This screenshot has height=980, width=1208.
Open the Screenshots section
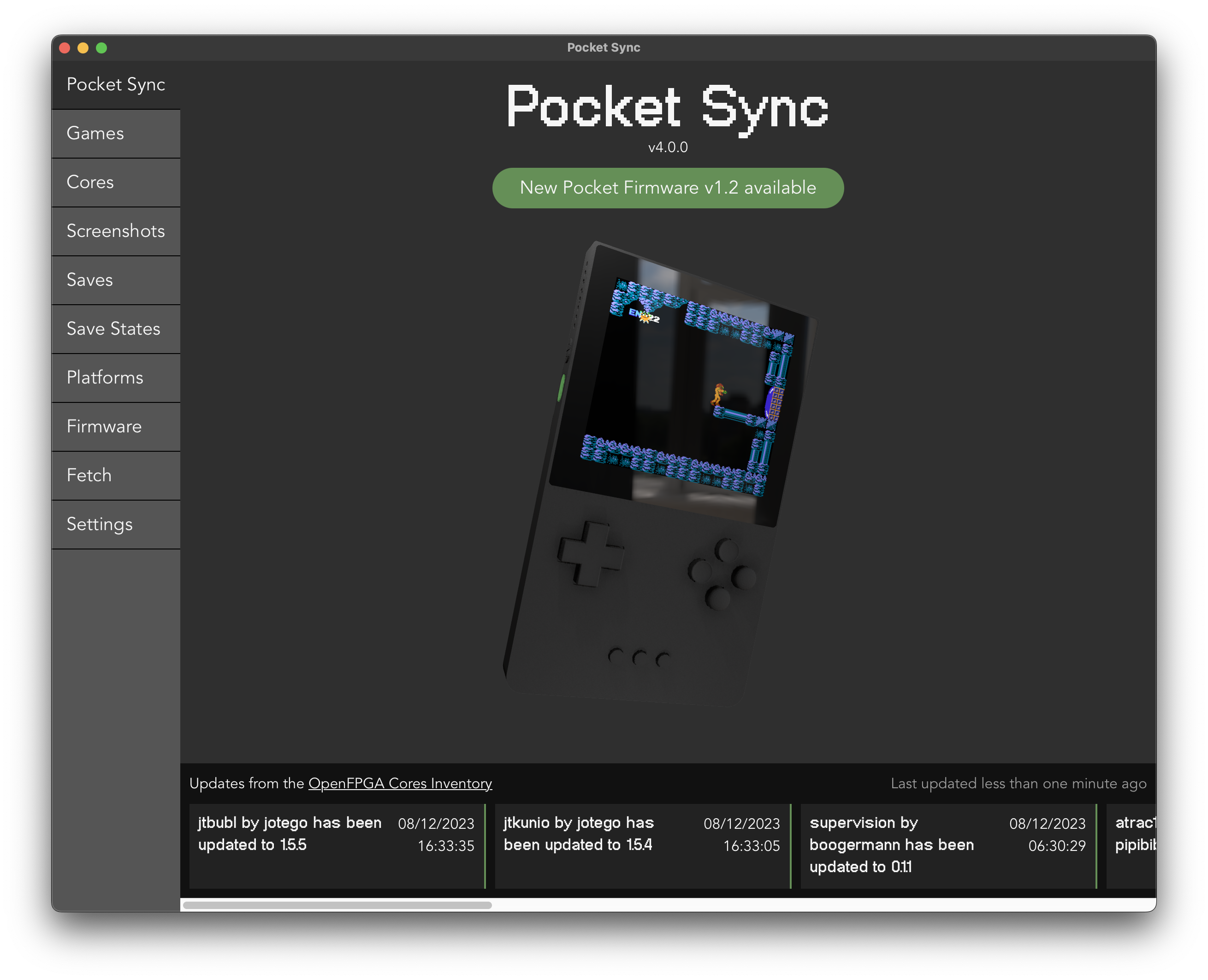point(116,231)
